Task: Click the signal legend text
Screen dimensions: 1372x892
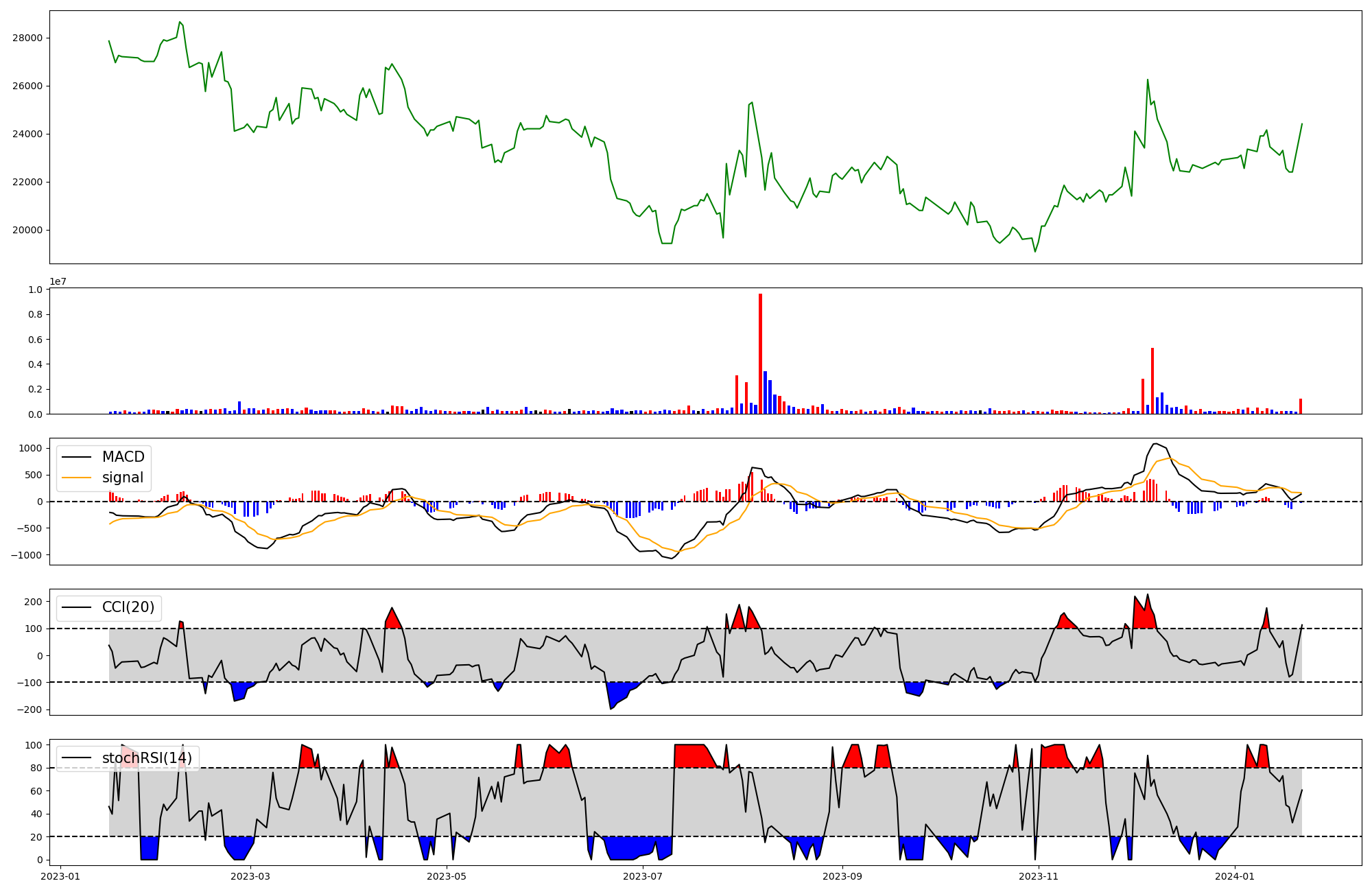Action: point(123,478)
